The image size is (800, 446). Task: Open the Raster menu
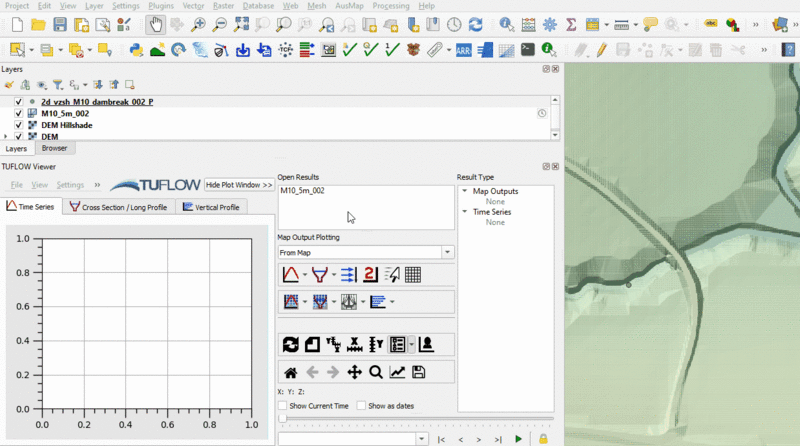(223, 6)
